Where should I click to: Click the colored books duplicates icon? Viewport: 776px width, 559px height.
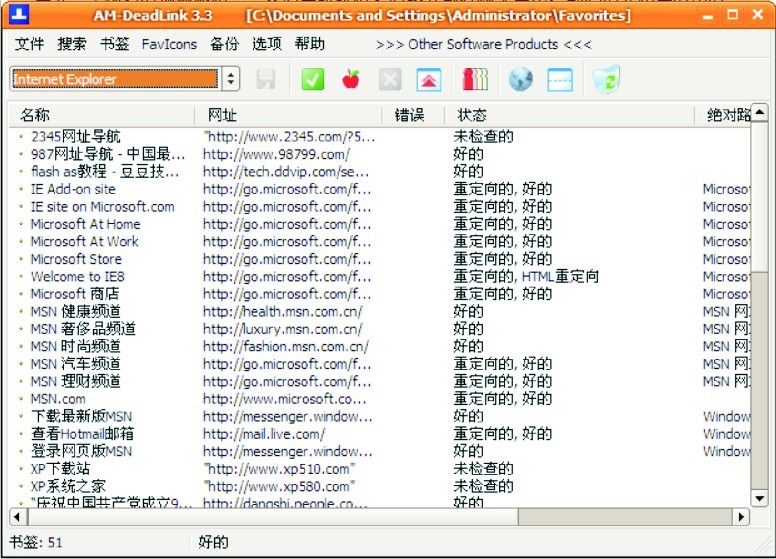(x=475, y=79)
